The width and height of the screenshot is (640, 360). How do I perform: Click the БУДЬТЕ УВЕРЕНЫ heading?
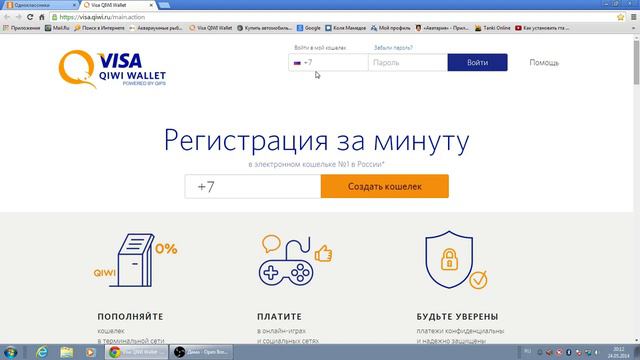pos(457,316)
